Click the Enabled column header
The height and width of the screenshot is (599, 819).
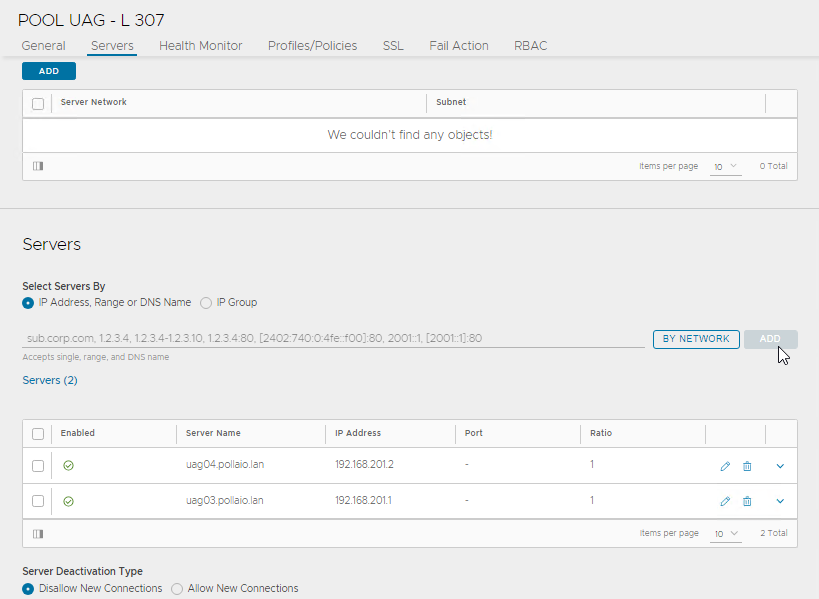tap(77, 433)
